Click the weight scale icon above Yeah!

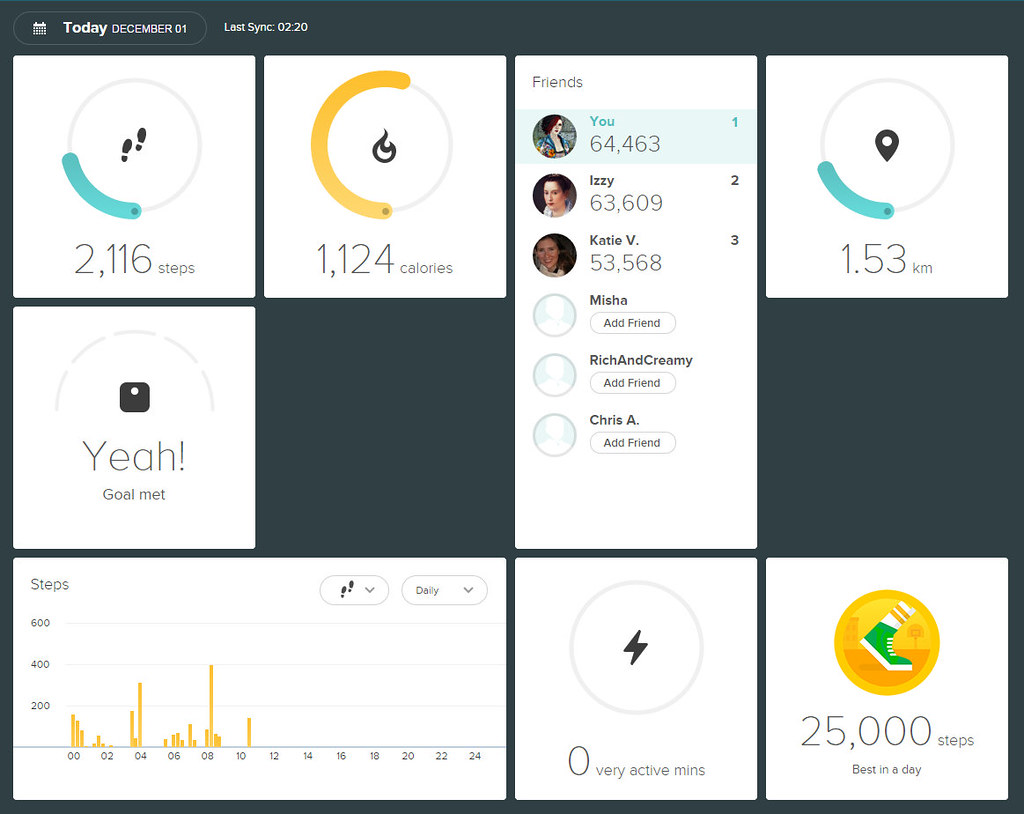135,397
